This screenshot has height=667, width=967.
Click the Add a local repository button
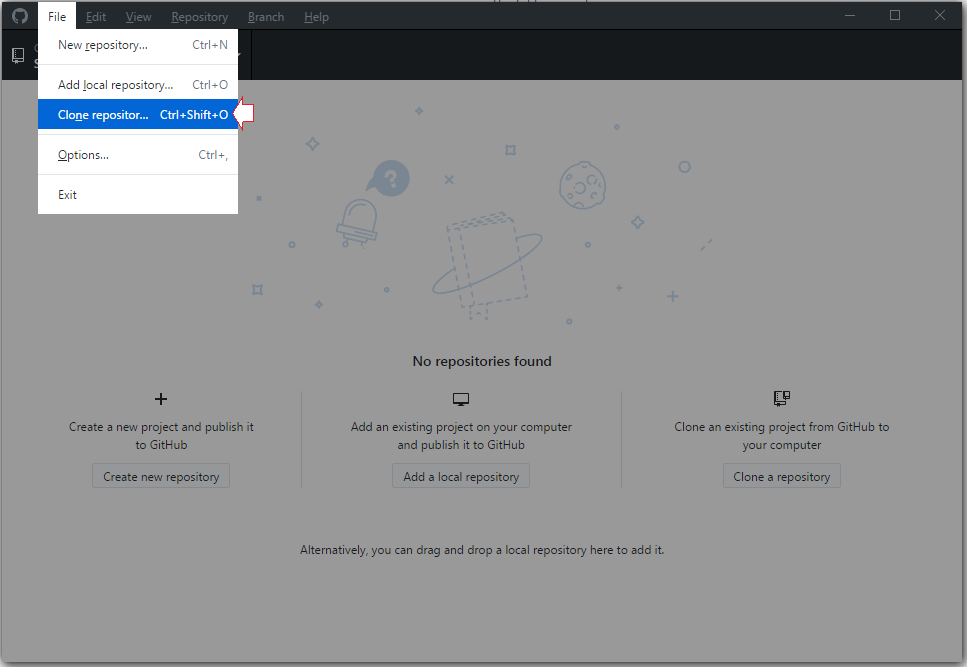(461, 476)
